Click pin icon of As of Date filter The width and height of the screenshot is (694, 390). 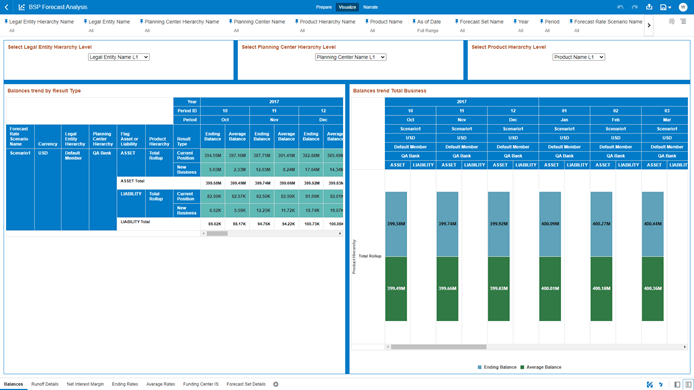(x=414, y=21)
